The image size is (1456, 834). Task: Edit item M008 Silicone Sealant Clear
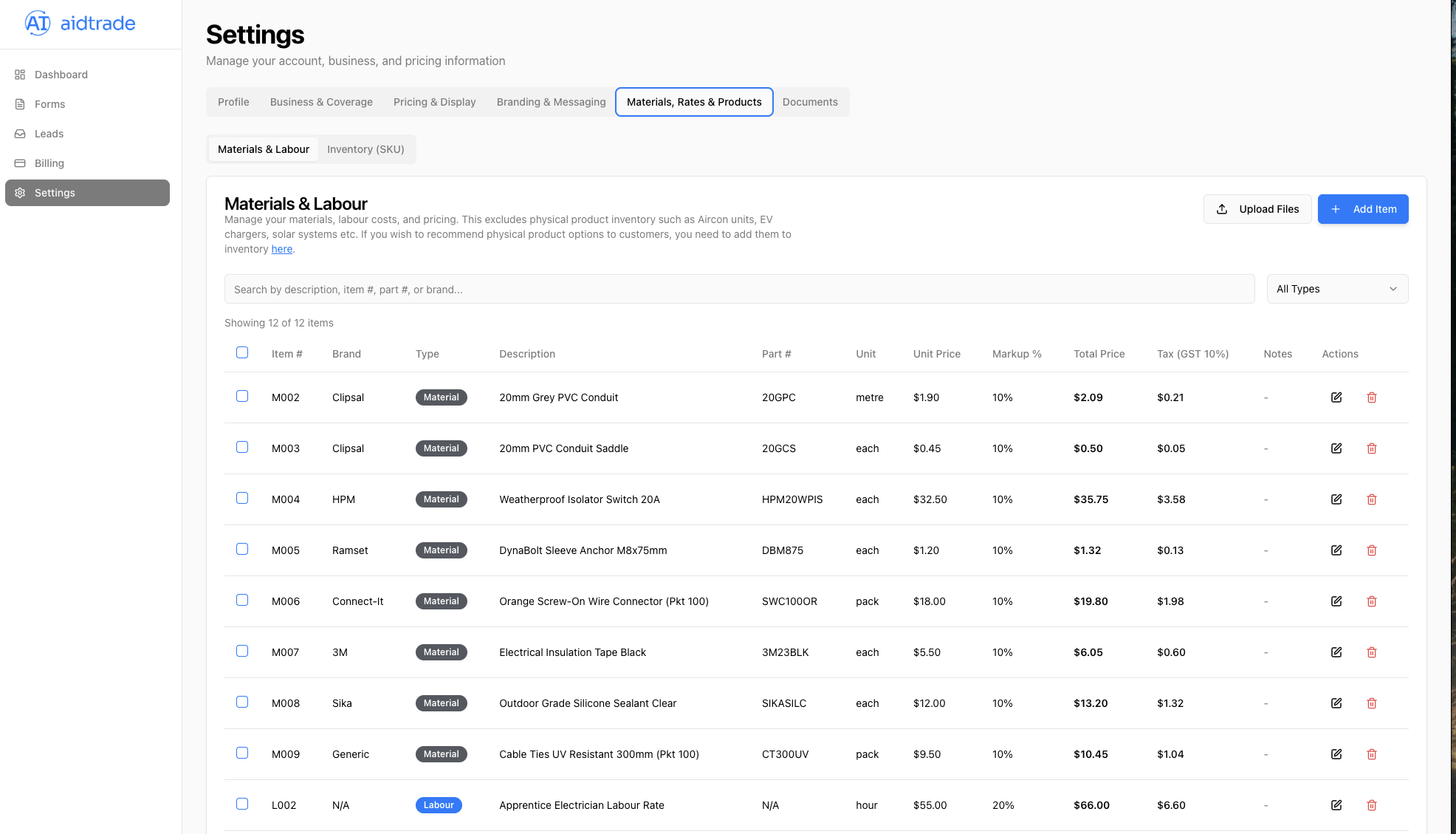[x=1336, y=703]
